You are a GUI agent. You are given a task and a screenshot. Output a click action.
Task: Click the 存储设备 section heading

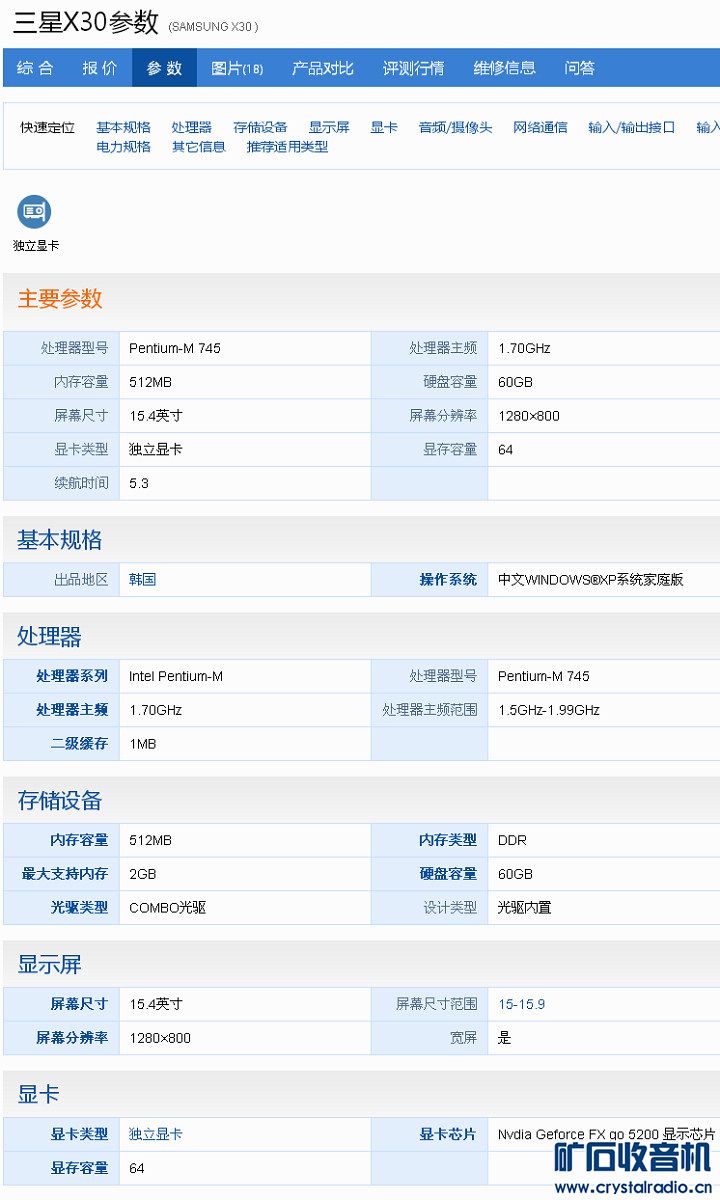(60, 800)
